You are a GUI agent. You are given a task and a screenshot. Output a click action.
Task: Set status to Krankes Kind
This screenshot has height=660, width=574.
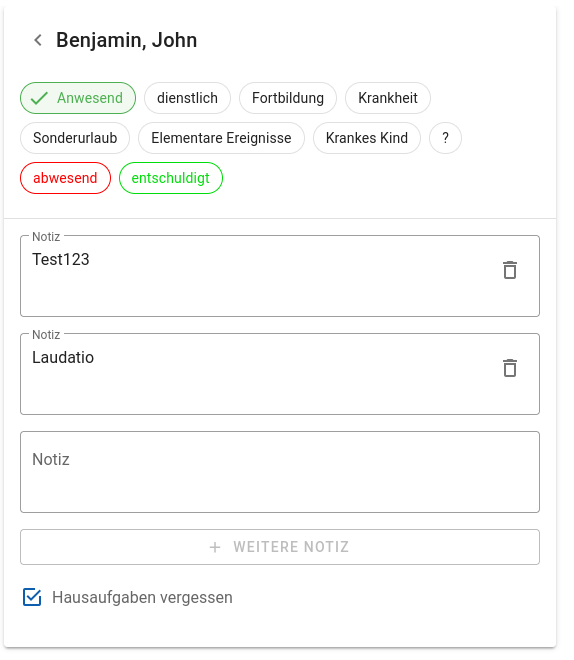[367, 138]
